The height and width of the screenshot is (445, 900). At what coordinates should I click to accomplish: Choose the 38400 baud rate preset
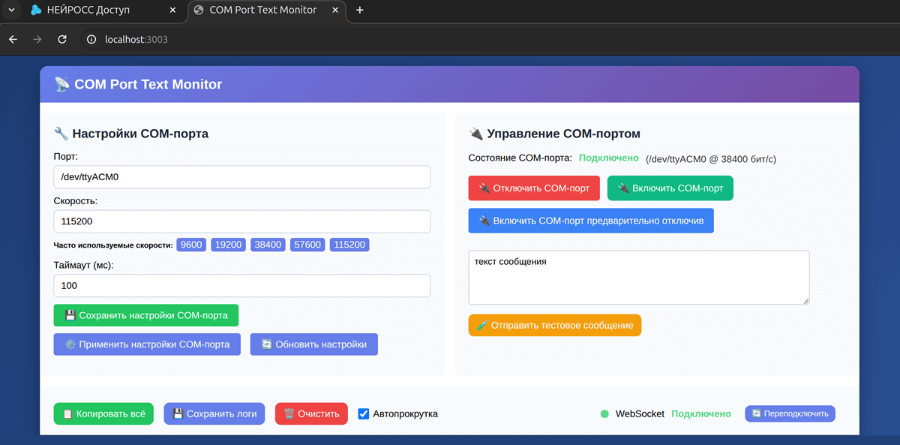click(x=268, y=245)
